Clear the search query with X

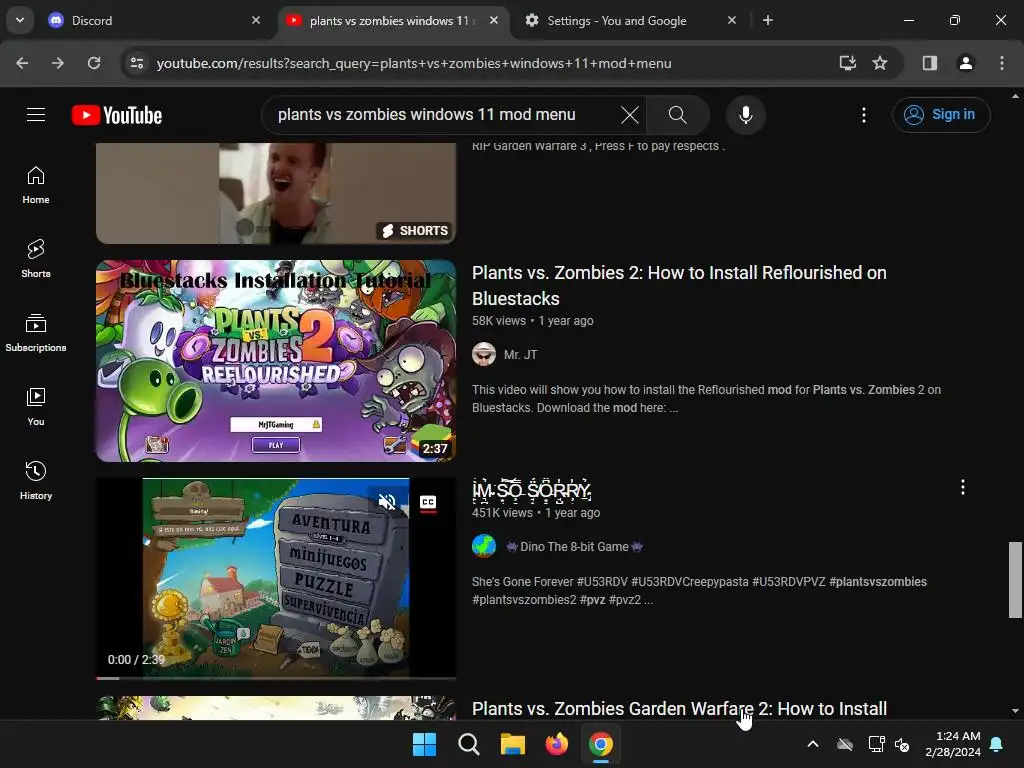coord(630,115)
